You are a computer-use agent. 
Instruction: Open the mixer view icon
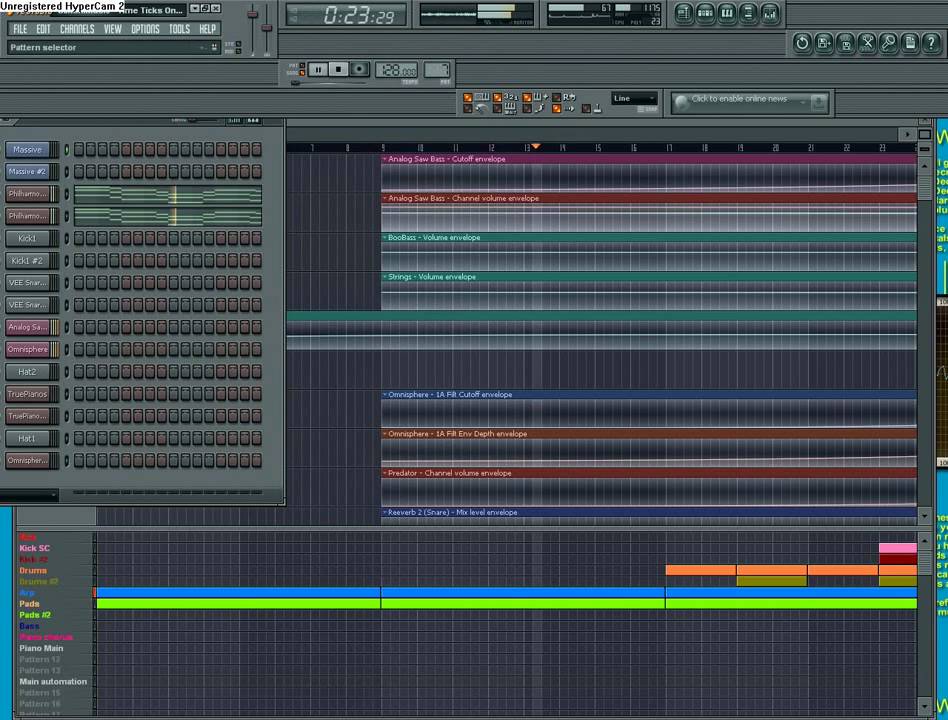(770, 13)
